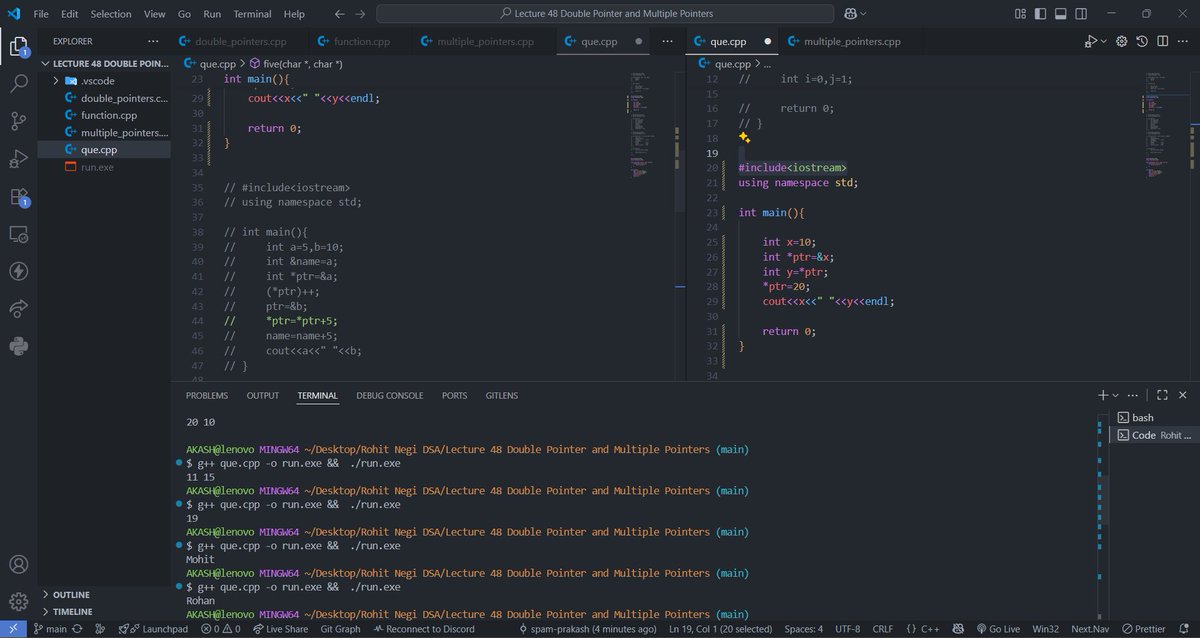Open the Selection menu

[111, 14]
